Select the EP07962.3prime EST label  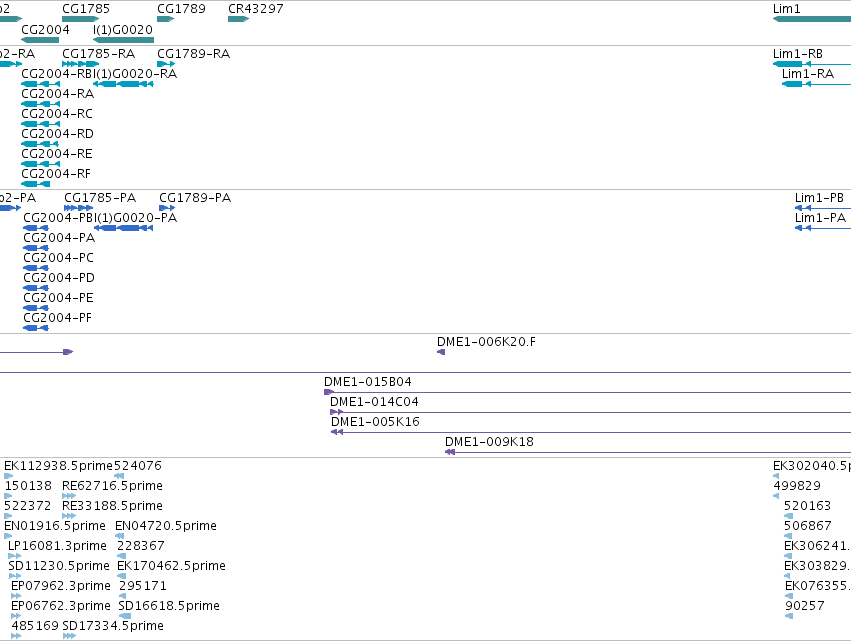pyautogui.click(x=61, y=587)
